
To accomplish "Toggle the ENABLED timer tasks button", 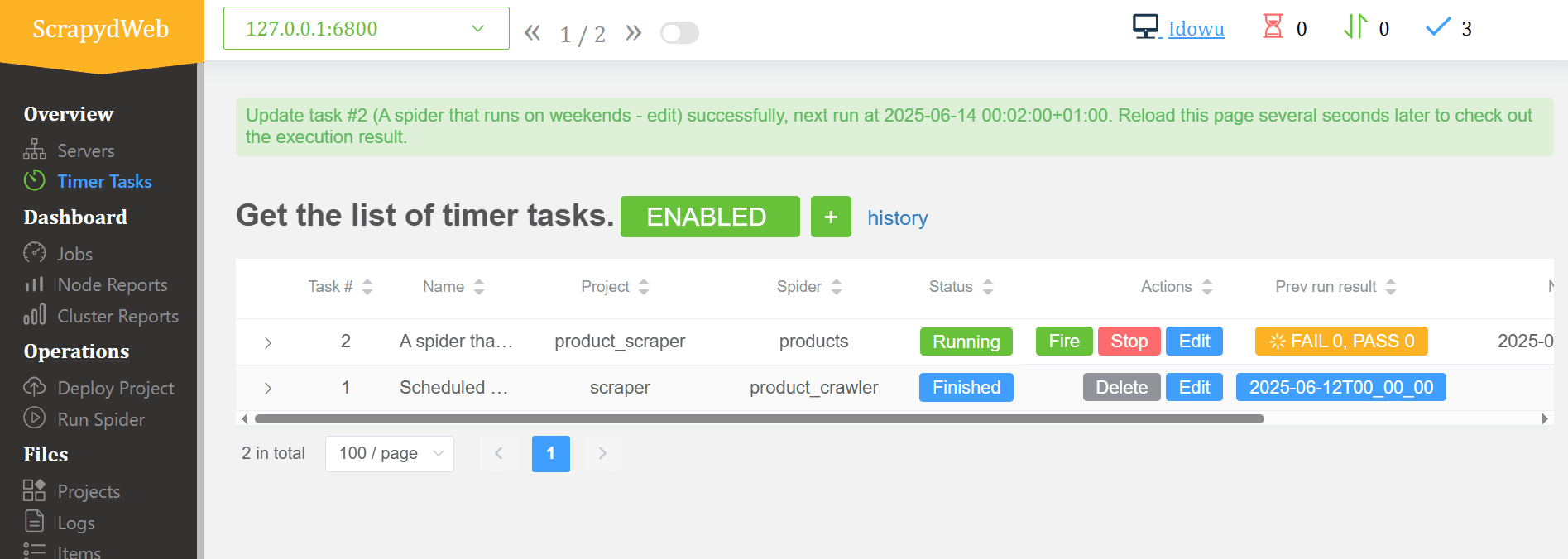I will [710, 217].
